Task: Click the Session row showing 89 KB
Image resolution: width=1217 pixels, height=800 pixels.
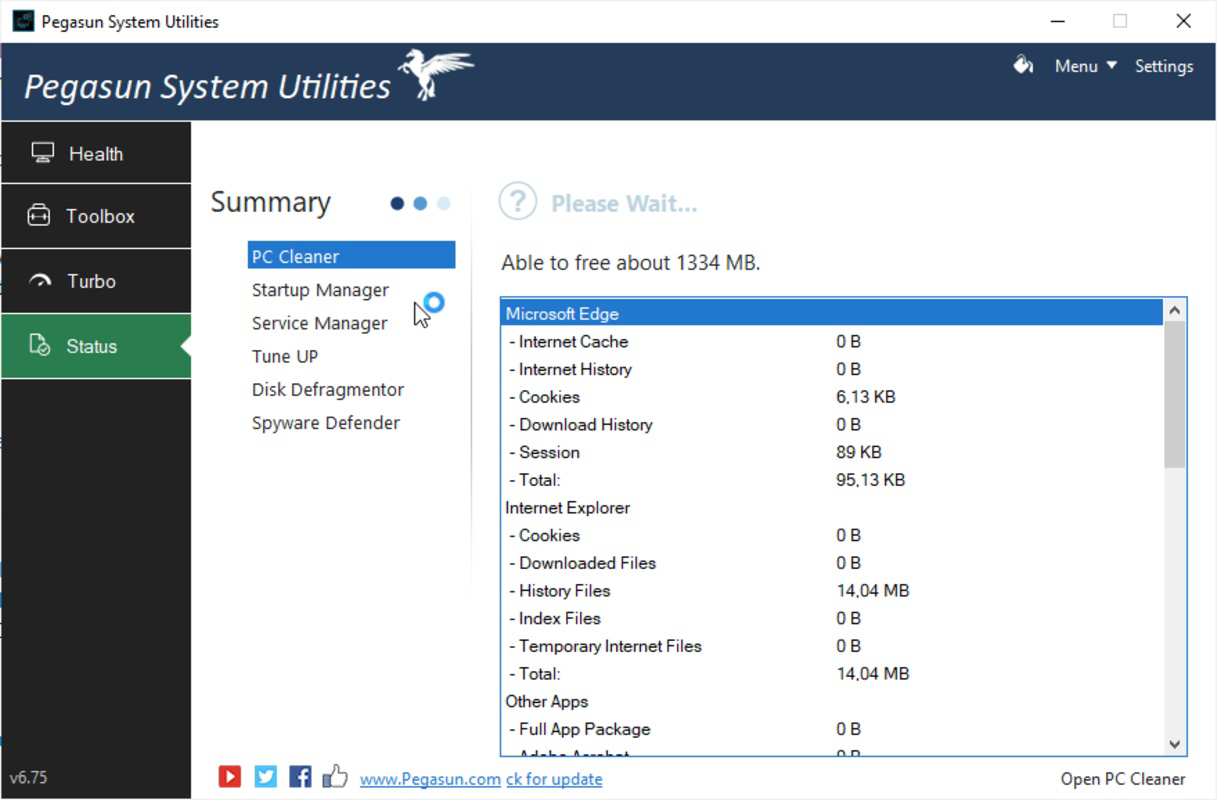Action: 832,452
